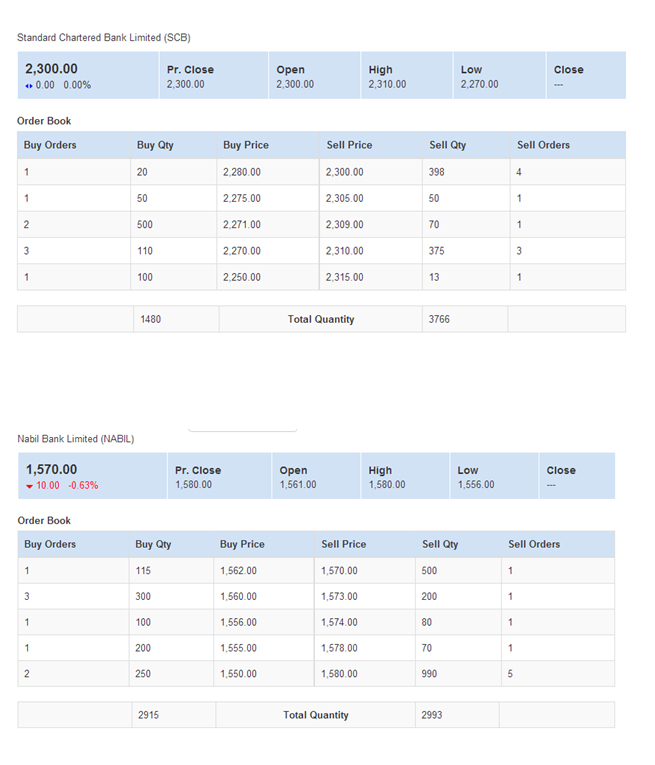
Task: Select the Buy Orders column header in SCB table
Action: (x=50, y=145)
